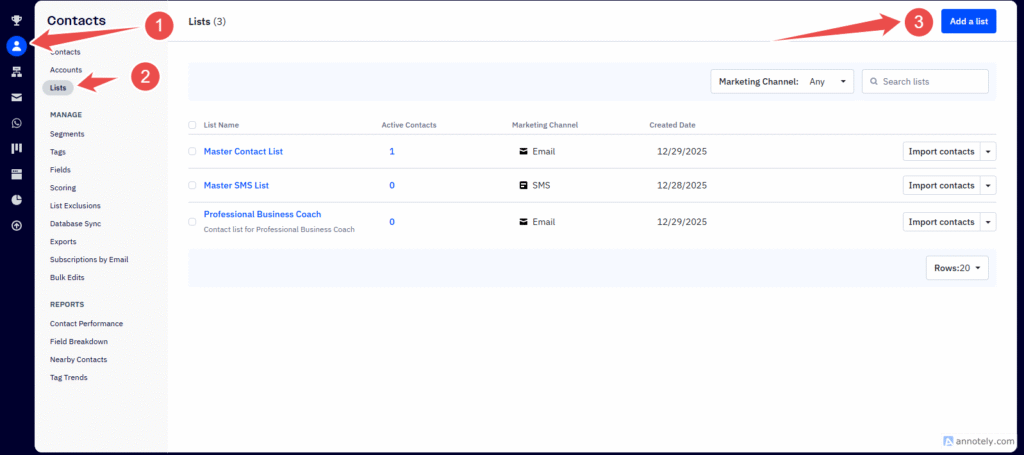
Task: Expand the Rows:20 page size dropdown
Action: pyautogui.click(x=958, y=268)
